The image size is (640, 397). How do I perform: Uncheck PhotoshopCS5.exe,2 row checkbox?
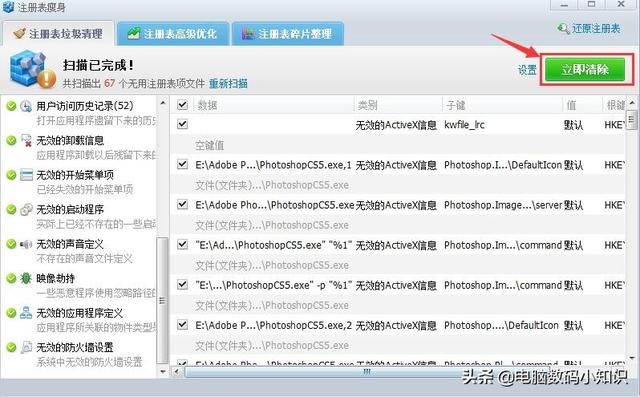click(x=182, y=325)
